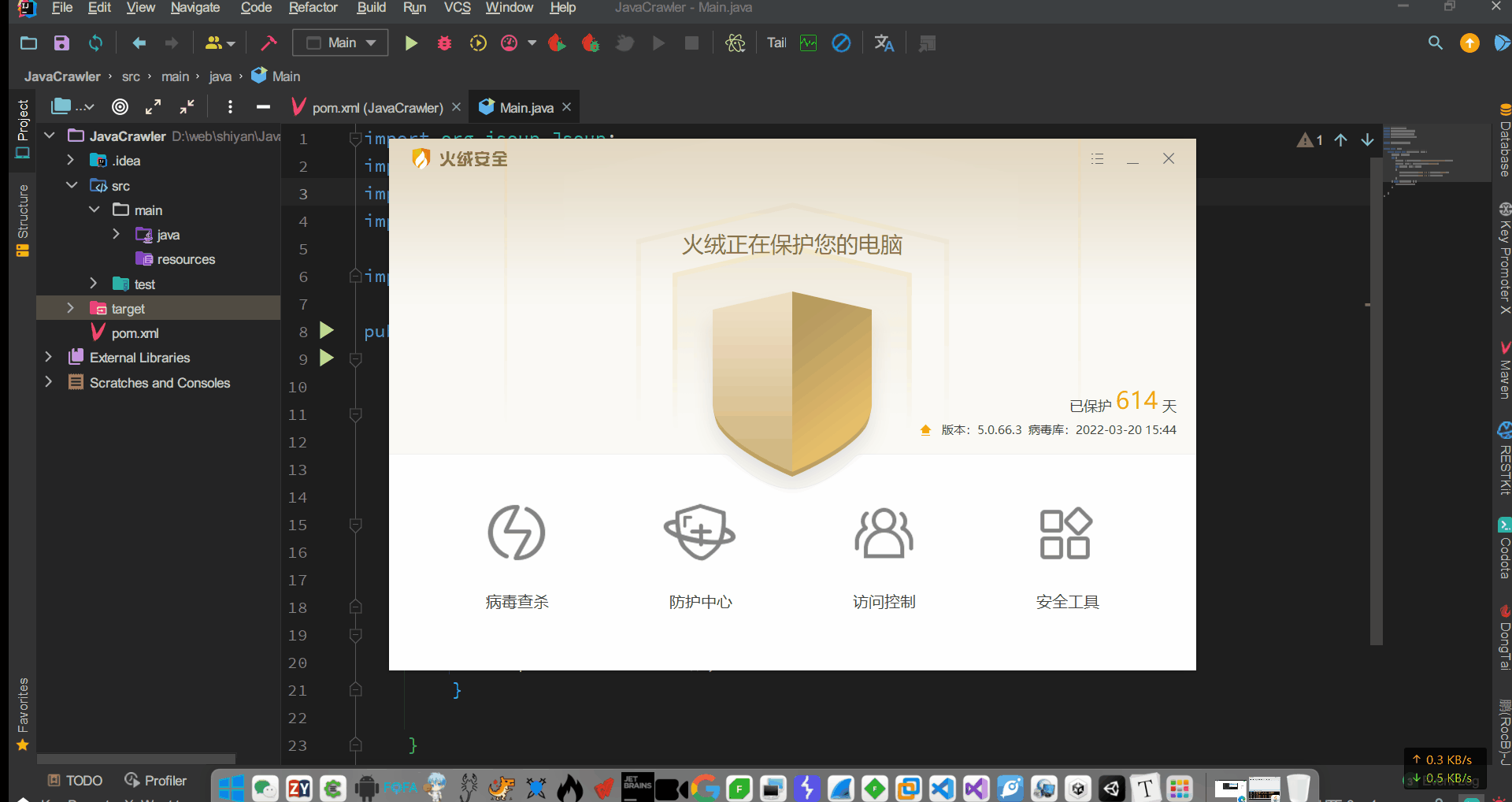This screenshot has width=1512, height=802.
Task: Open Windows Start from the dock
Action: tap(231, 788)
